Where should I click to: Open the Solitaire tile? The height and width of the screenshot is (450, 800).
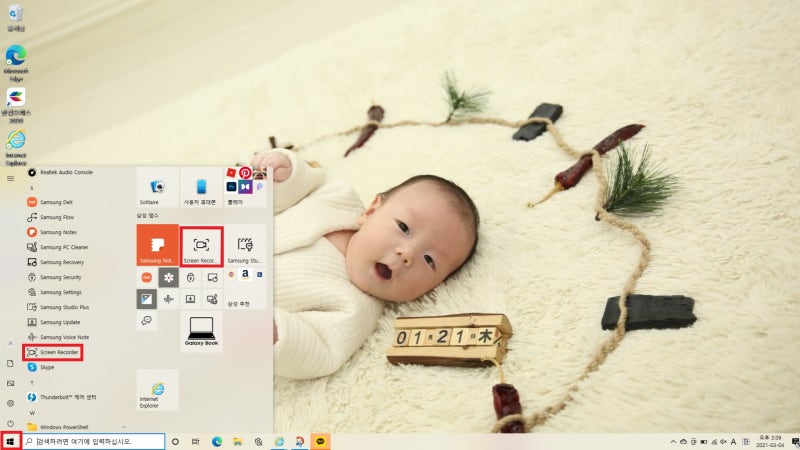tap(157, 187)
